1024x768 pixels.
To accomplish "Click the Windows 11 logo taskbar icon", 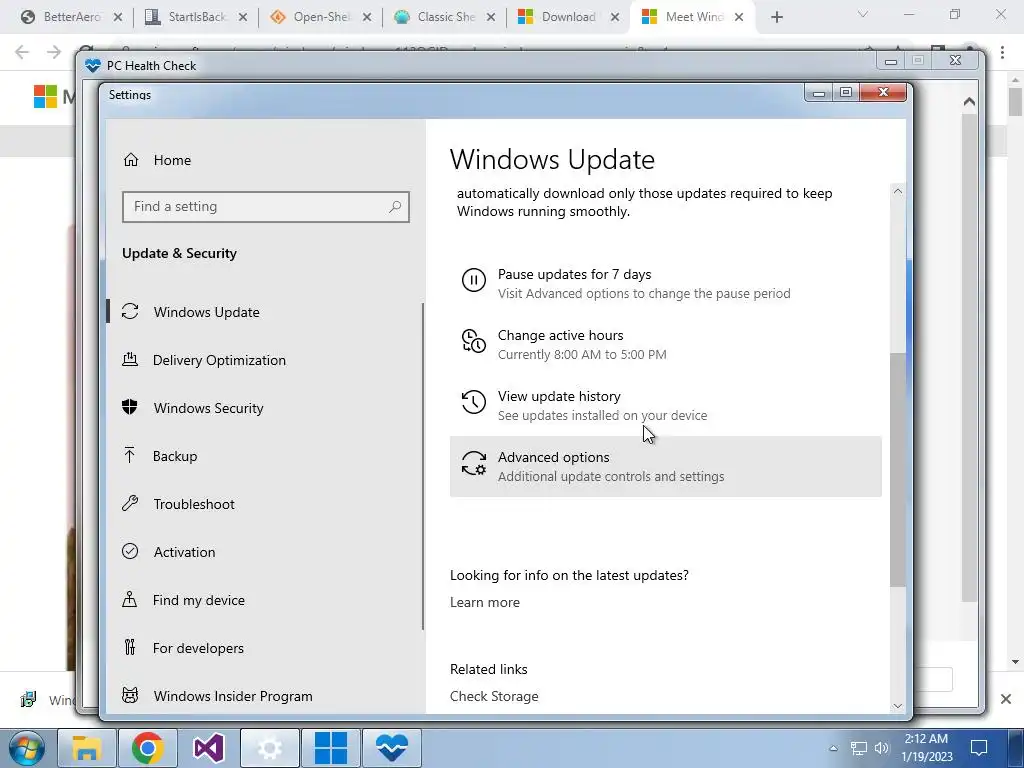I will 330,748.
